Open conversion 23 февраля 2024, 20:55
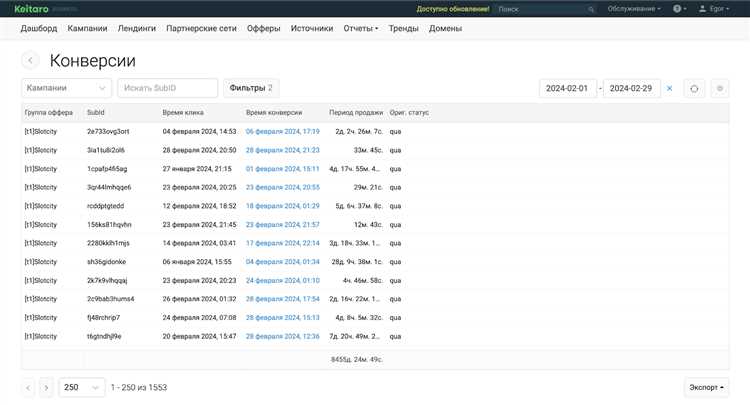This screenshot has width=750, height=405. 283,187
